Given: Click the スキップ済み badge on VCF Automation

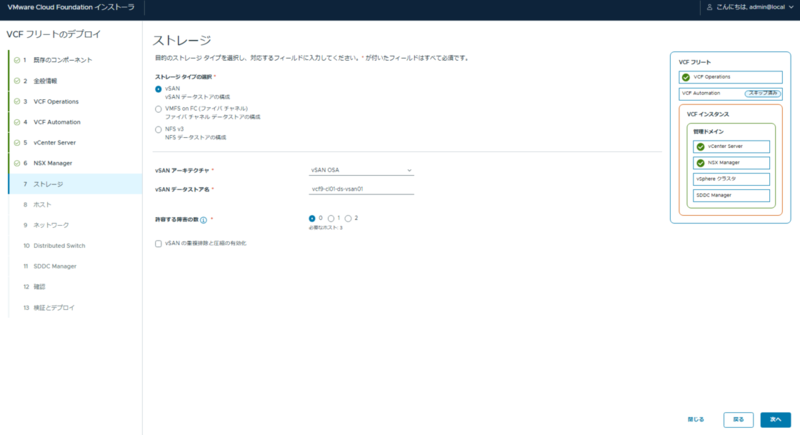Looking at the screenshot, I should pos(763,93).
